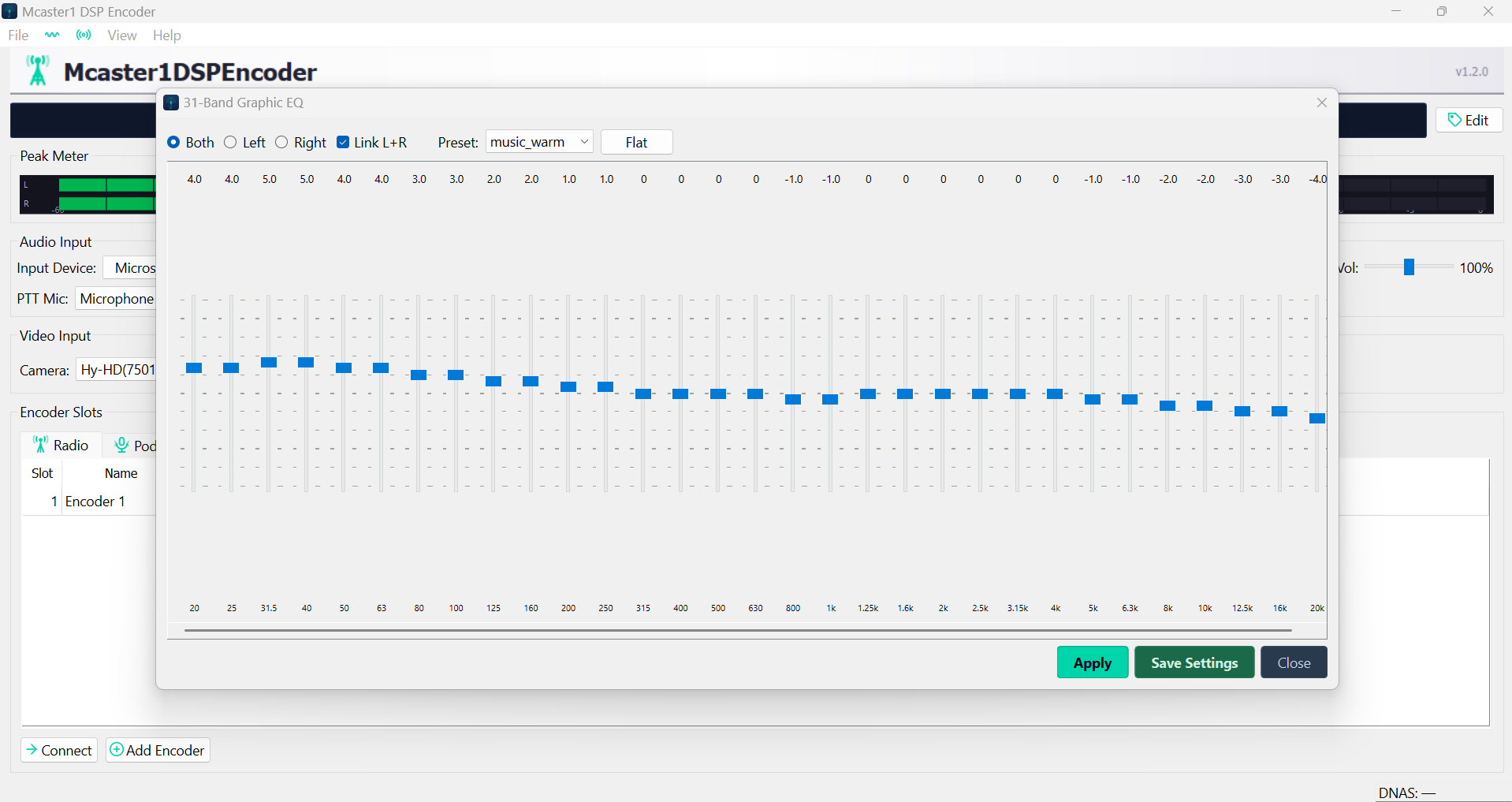Apply the current EQ settings

pos(1092,662)
